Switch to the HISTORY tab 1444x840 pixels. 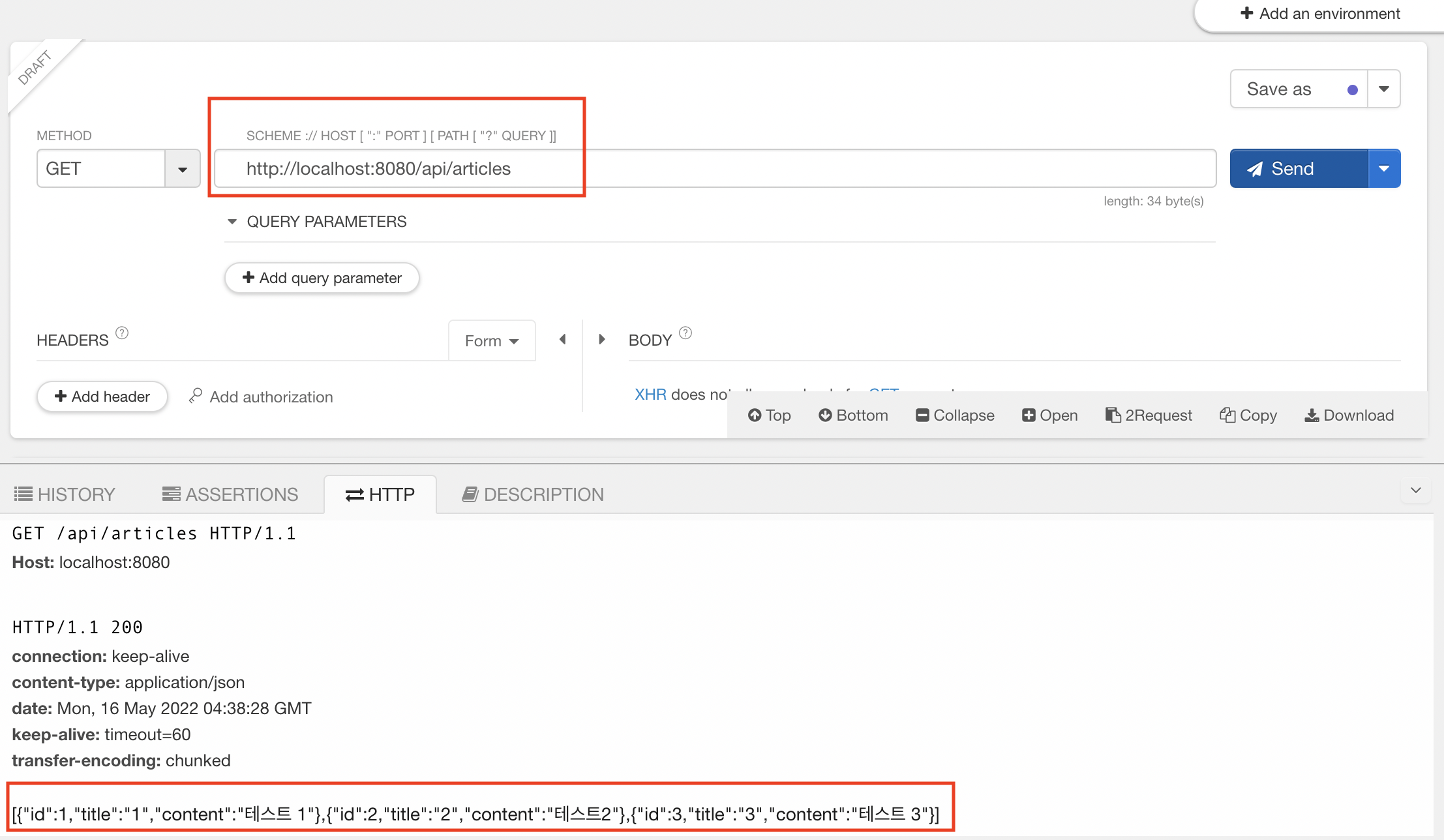click(65, 494)
